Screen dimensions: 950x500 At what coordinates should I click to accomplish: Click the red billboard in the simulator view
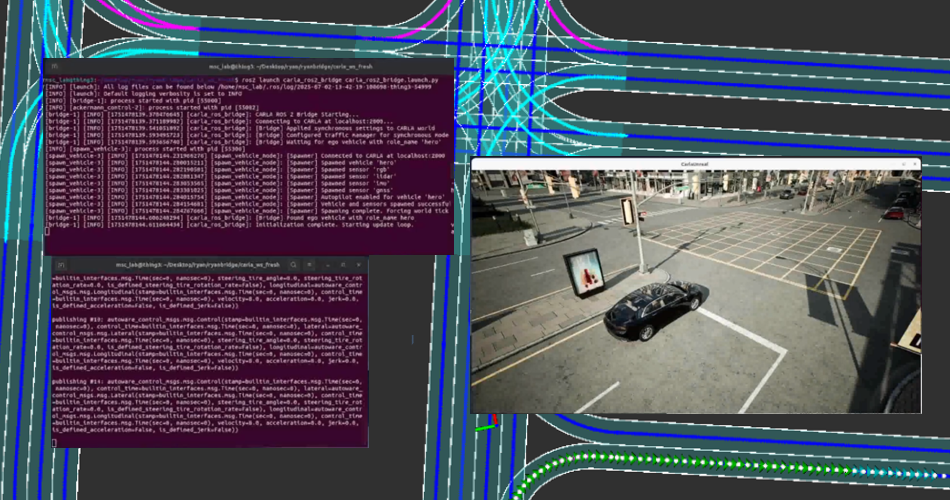point(582,270)
